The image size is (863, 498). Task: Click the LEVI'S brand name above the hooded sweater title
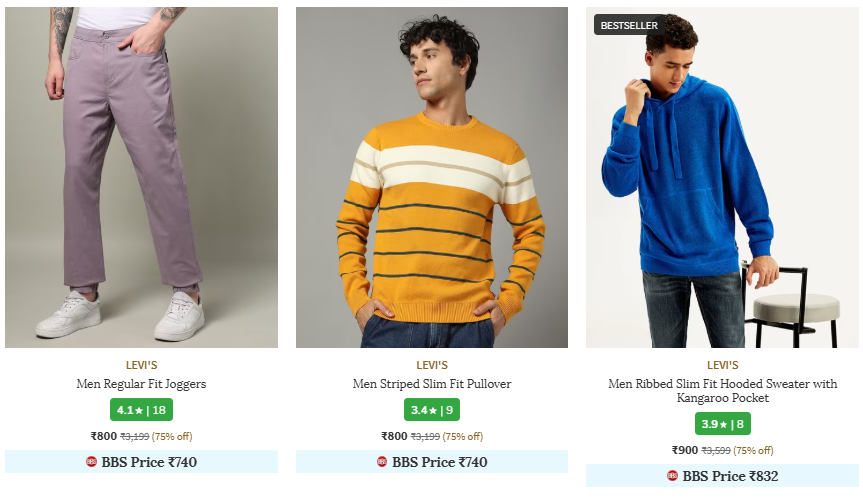click(722, 365)
